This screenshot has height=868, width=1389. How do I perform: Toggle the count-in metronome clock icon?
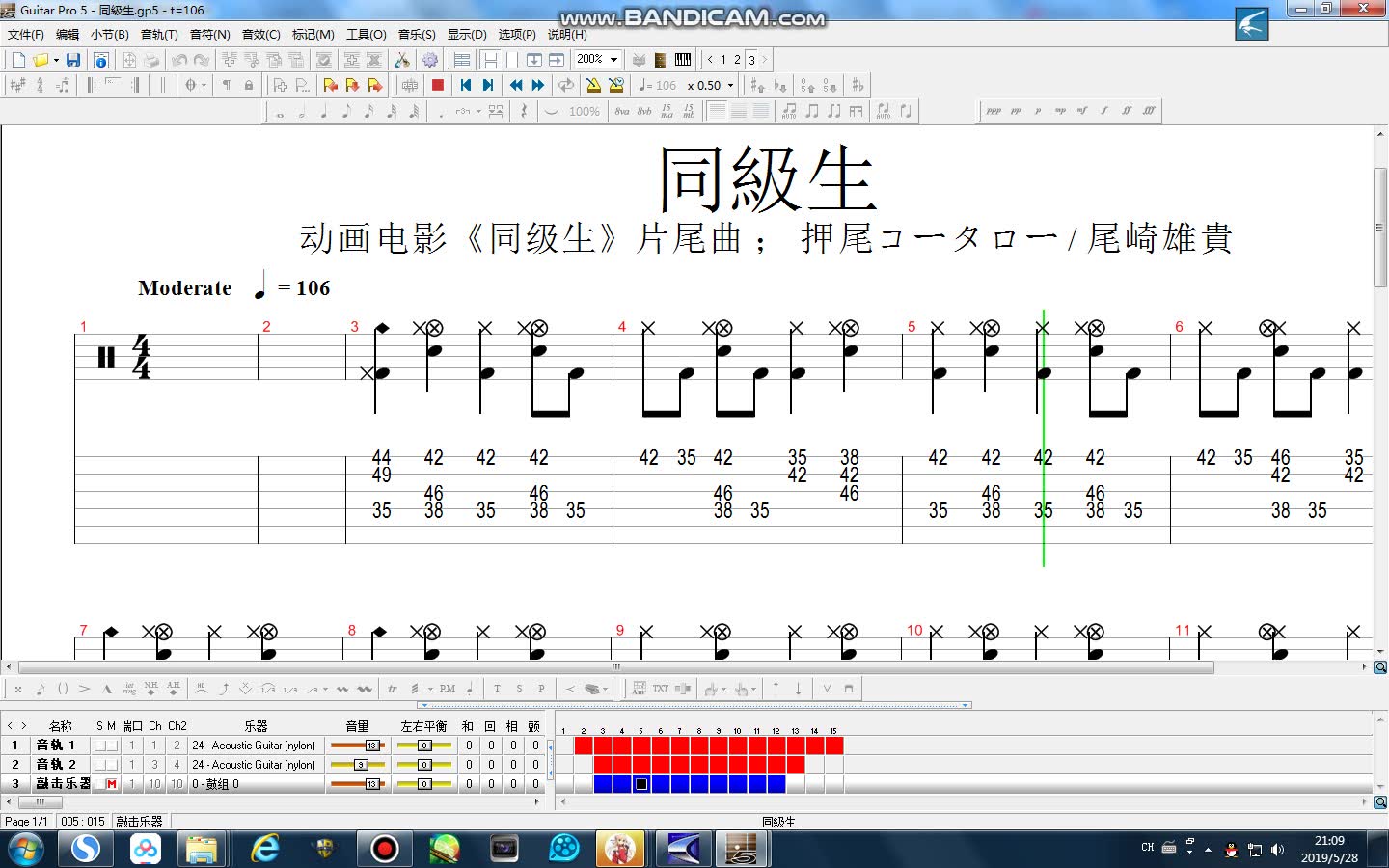[616, 85]
